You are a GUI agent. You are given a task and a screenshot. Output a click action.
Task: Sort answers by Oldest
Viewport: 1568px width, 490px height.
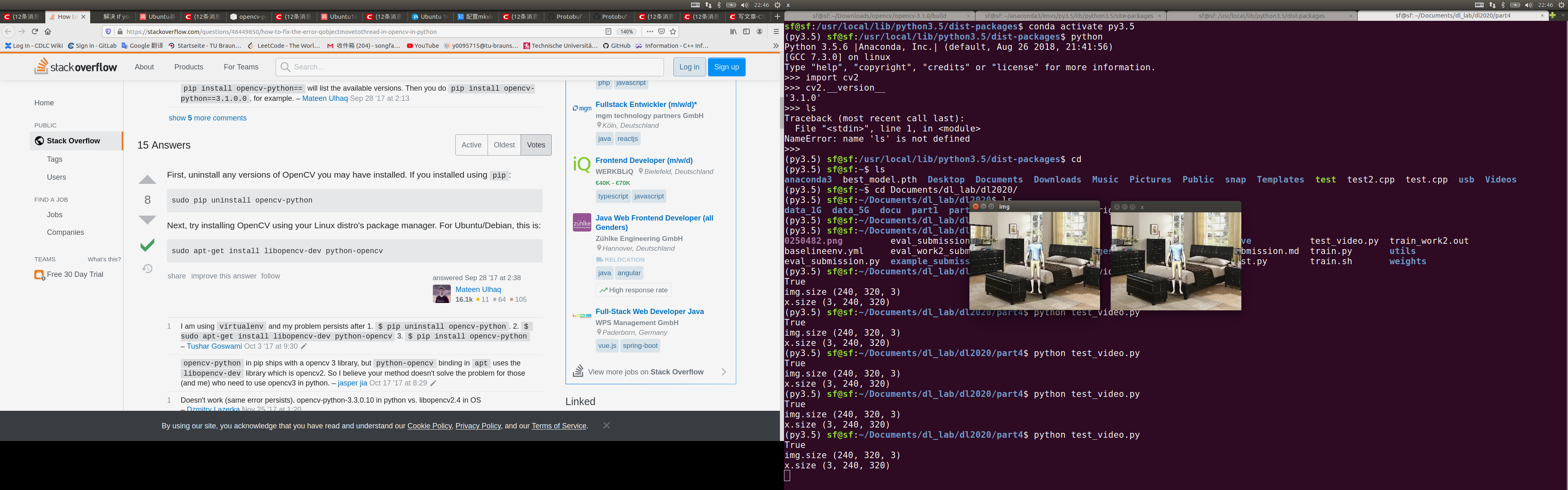point(504,145)
